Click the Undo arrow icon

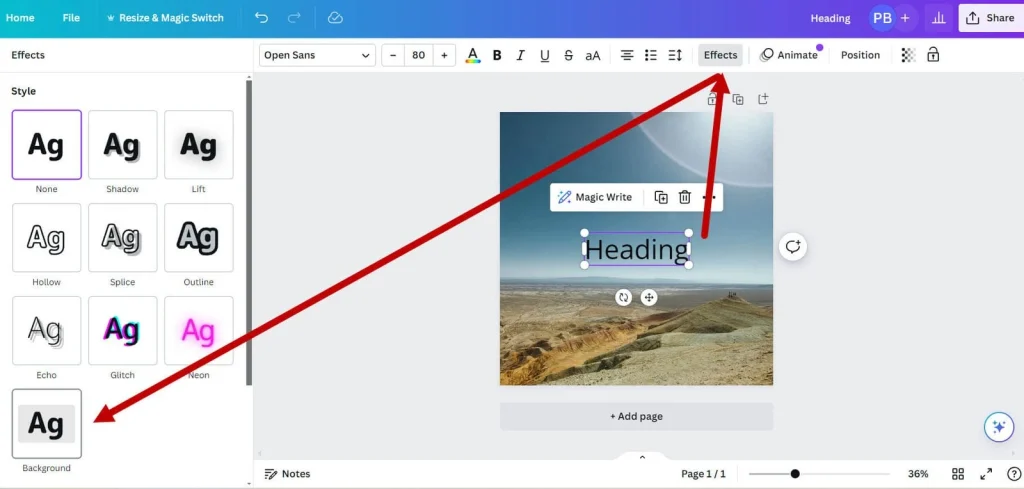coord(261,18)
